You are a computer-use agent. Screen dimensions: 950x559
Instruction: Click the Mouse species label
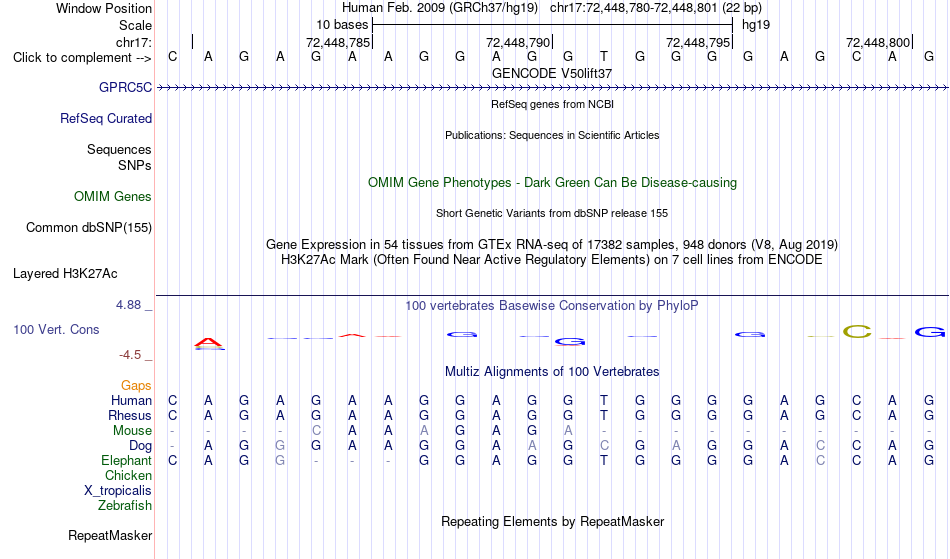[x=132, y=431]
